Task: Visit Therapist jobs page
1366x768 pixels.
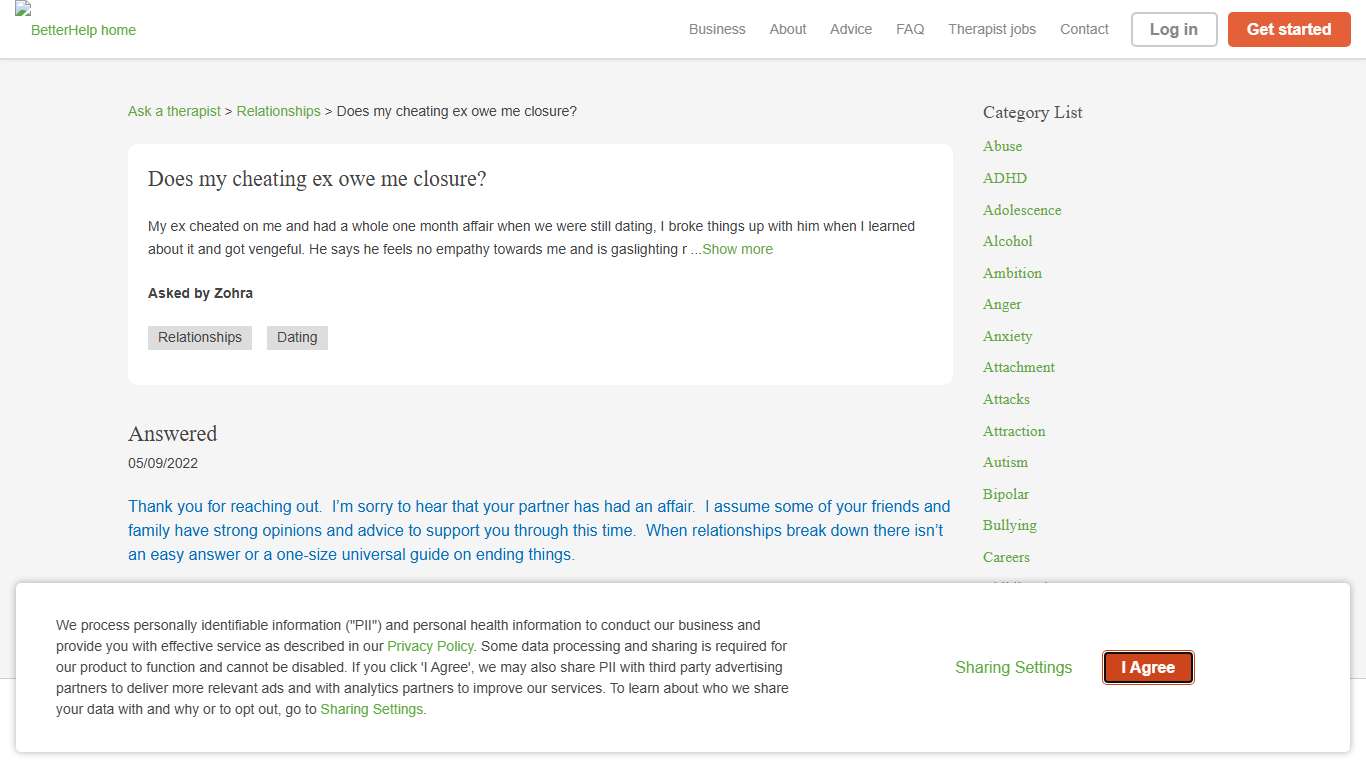Action: (992, 29)
